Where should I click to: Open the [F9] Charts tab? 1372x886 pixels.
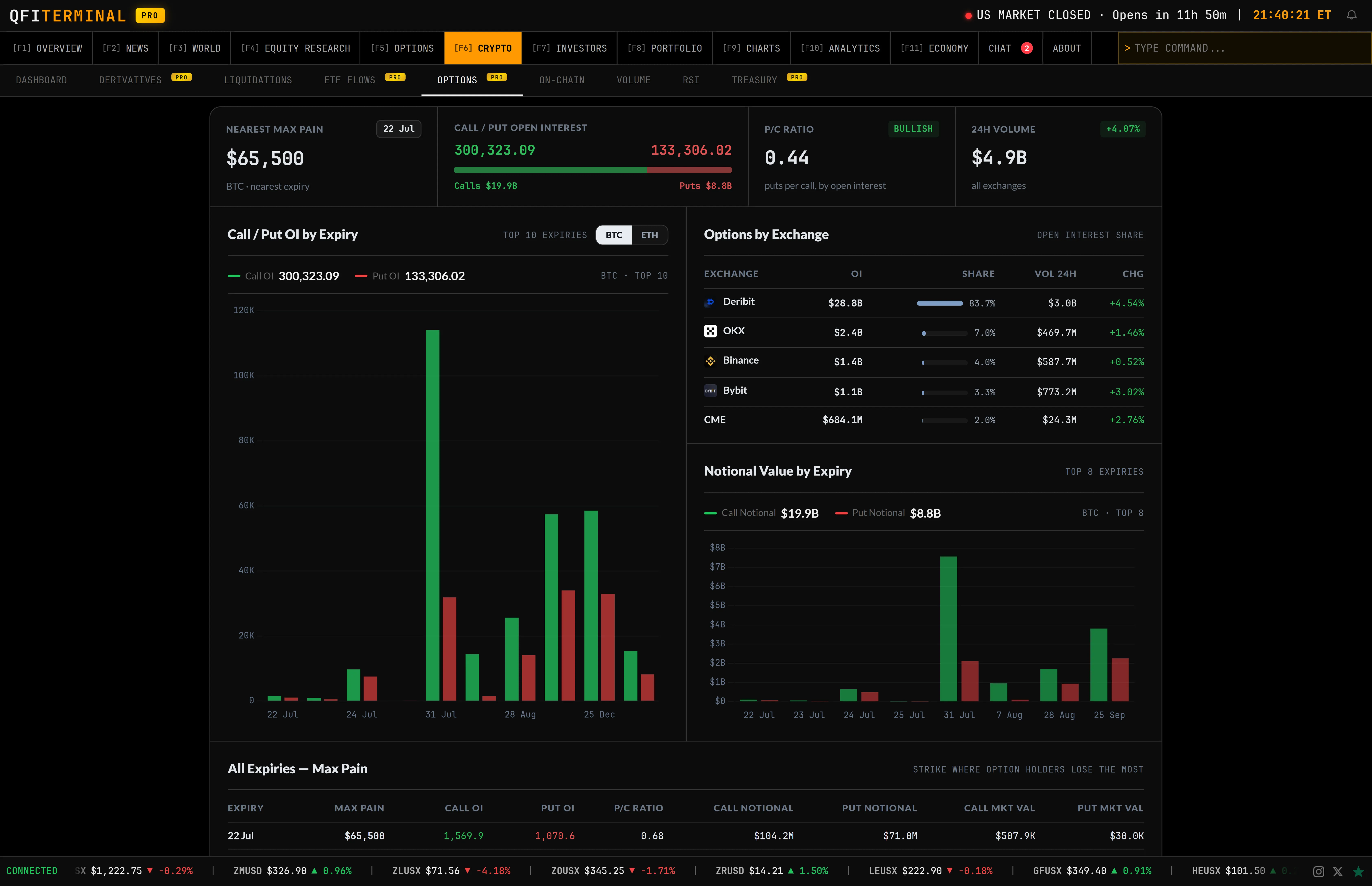pos(751,48)
